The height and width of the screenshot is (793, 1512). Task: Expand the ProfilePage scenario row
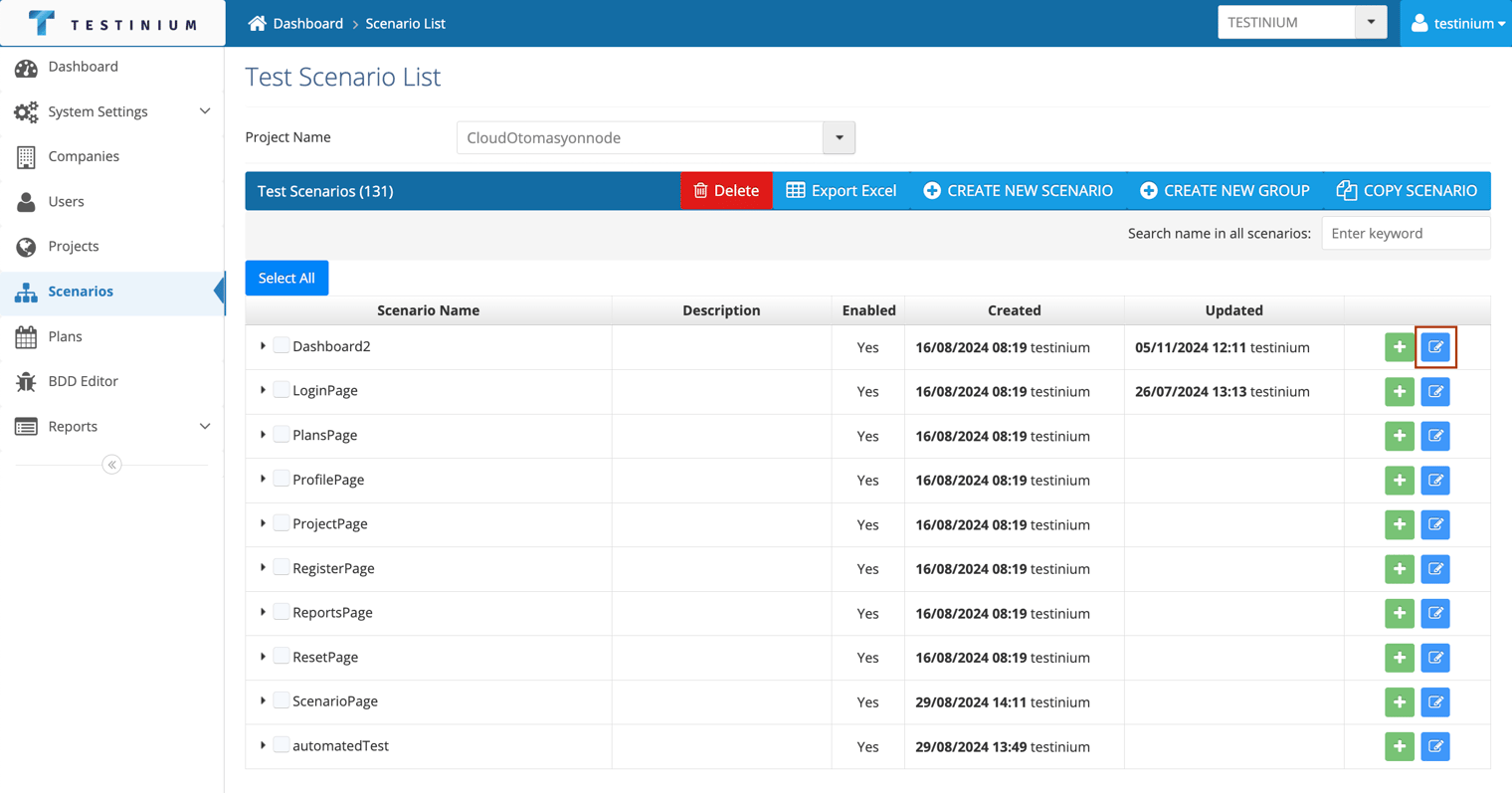[263, 479]
